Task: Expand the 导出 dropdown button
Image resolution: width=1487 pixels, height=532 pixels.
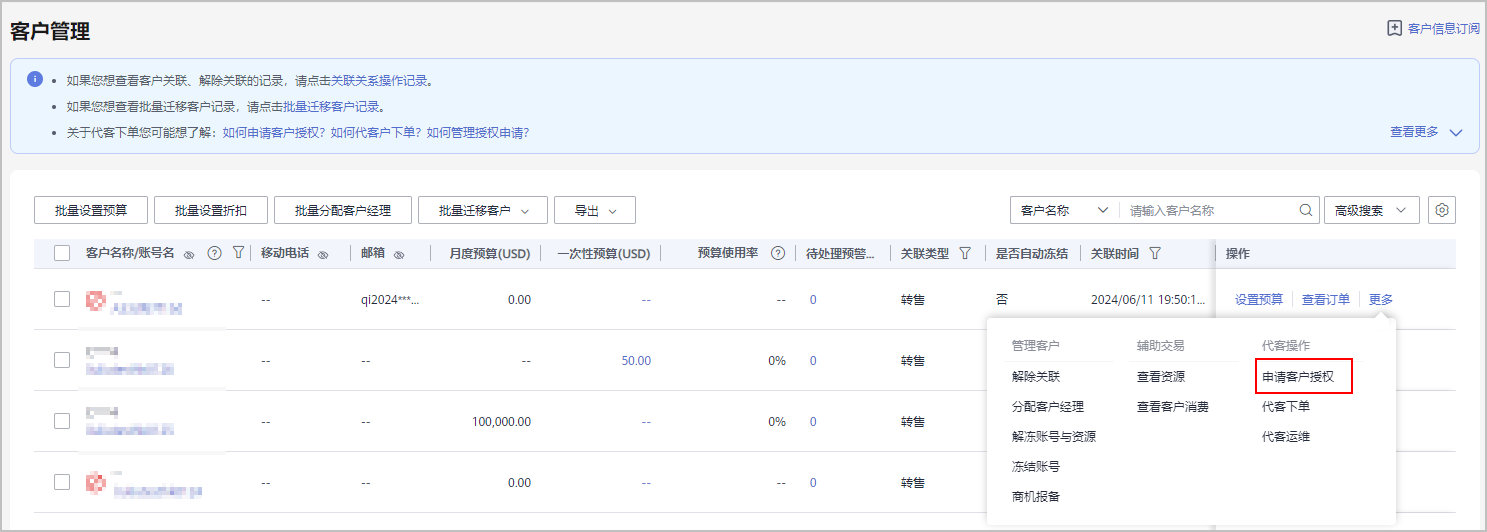Action: click(594, 210)
